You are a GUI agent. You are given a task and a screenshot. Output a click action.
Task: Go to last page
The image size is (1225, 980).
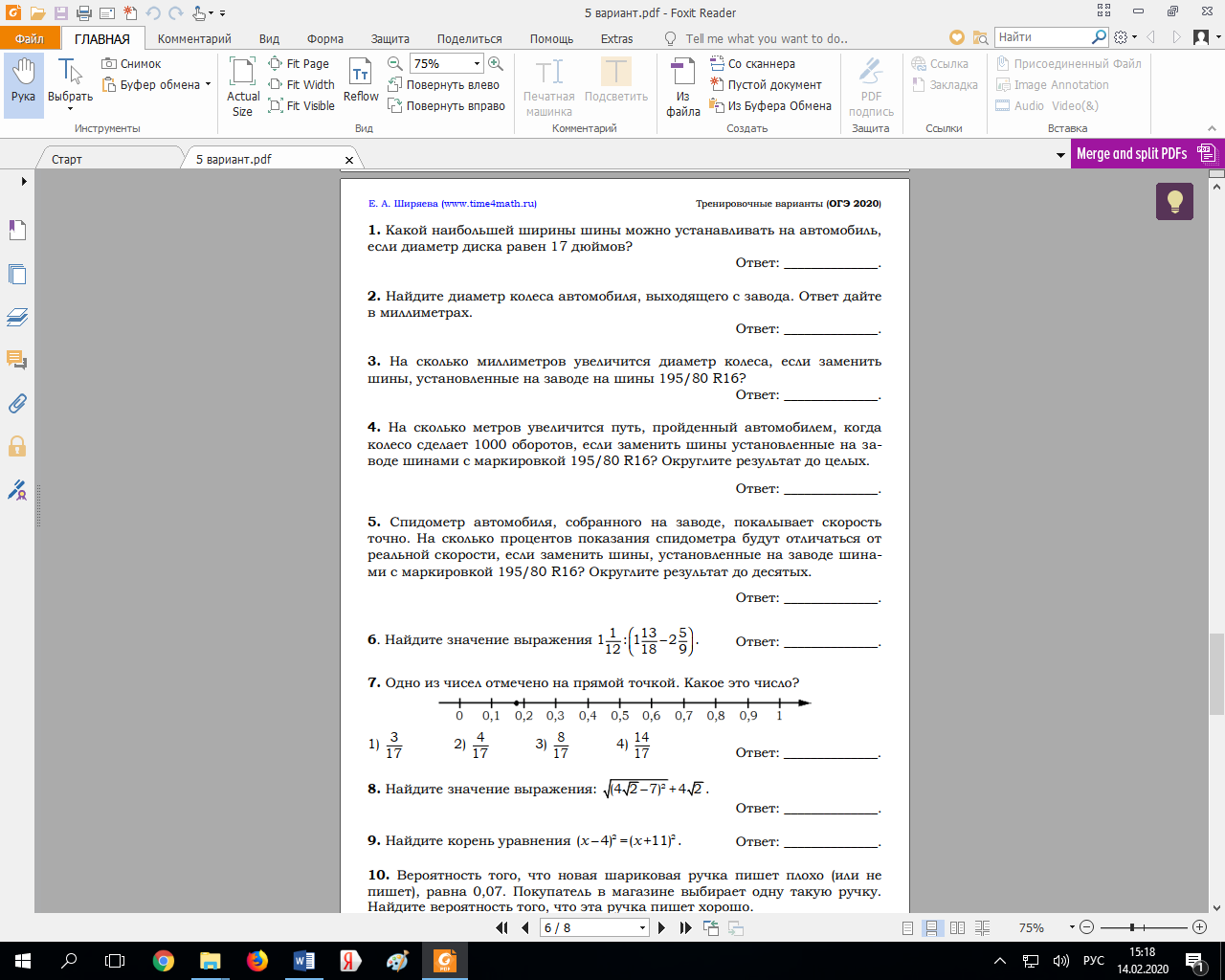pos(685,927)
